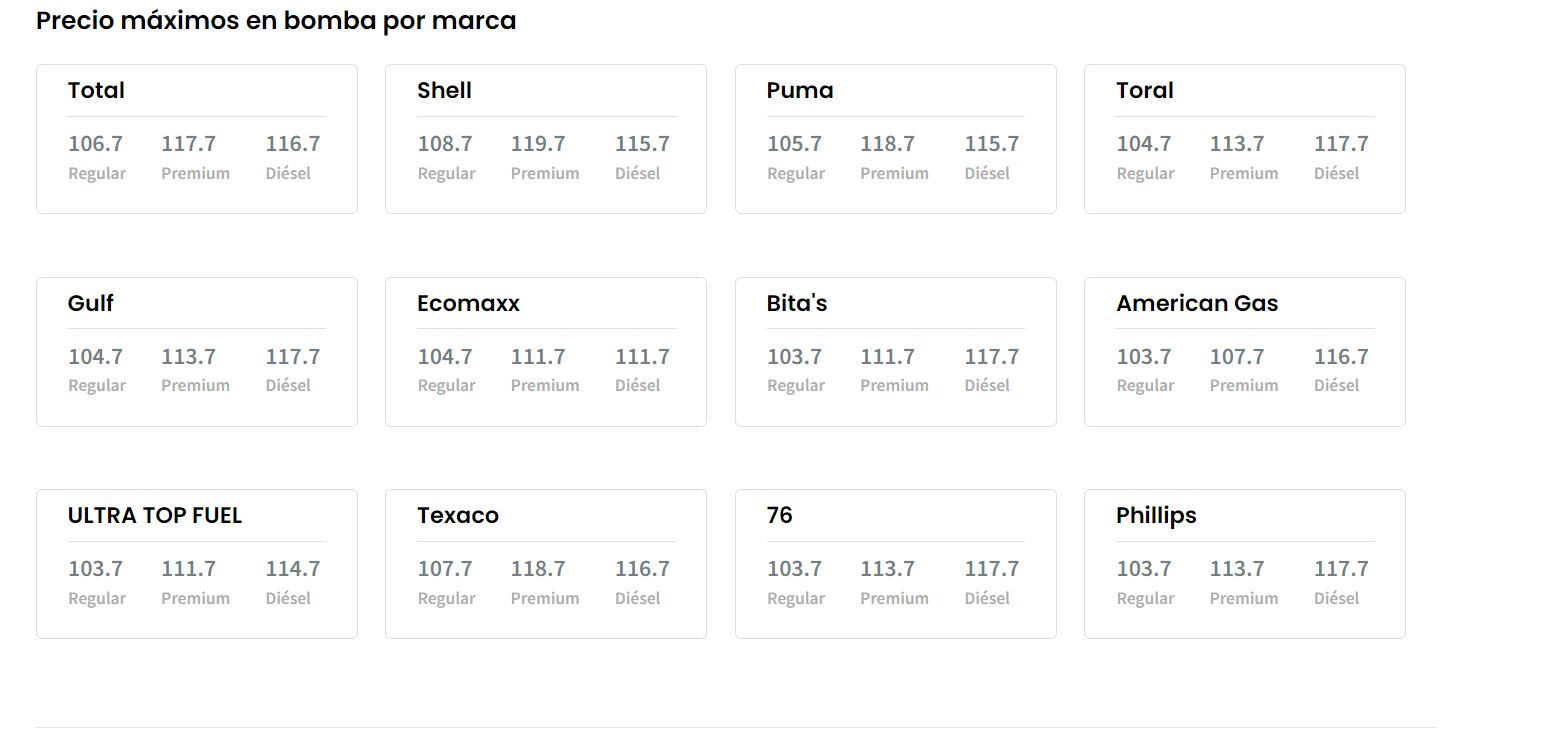This screenshot has width=1545, height=734.
Task: Select the Premium price under Bita's
Action: (x=887, y=356)
